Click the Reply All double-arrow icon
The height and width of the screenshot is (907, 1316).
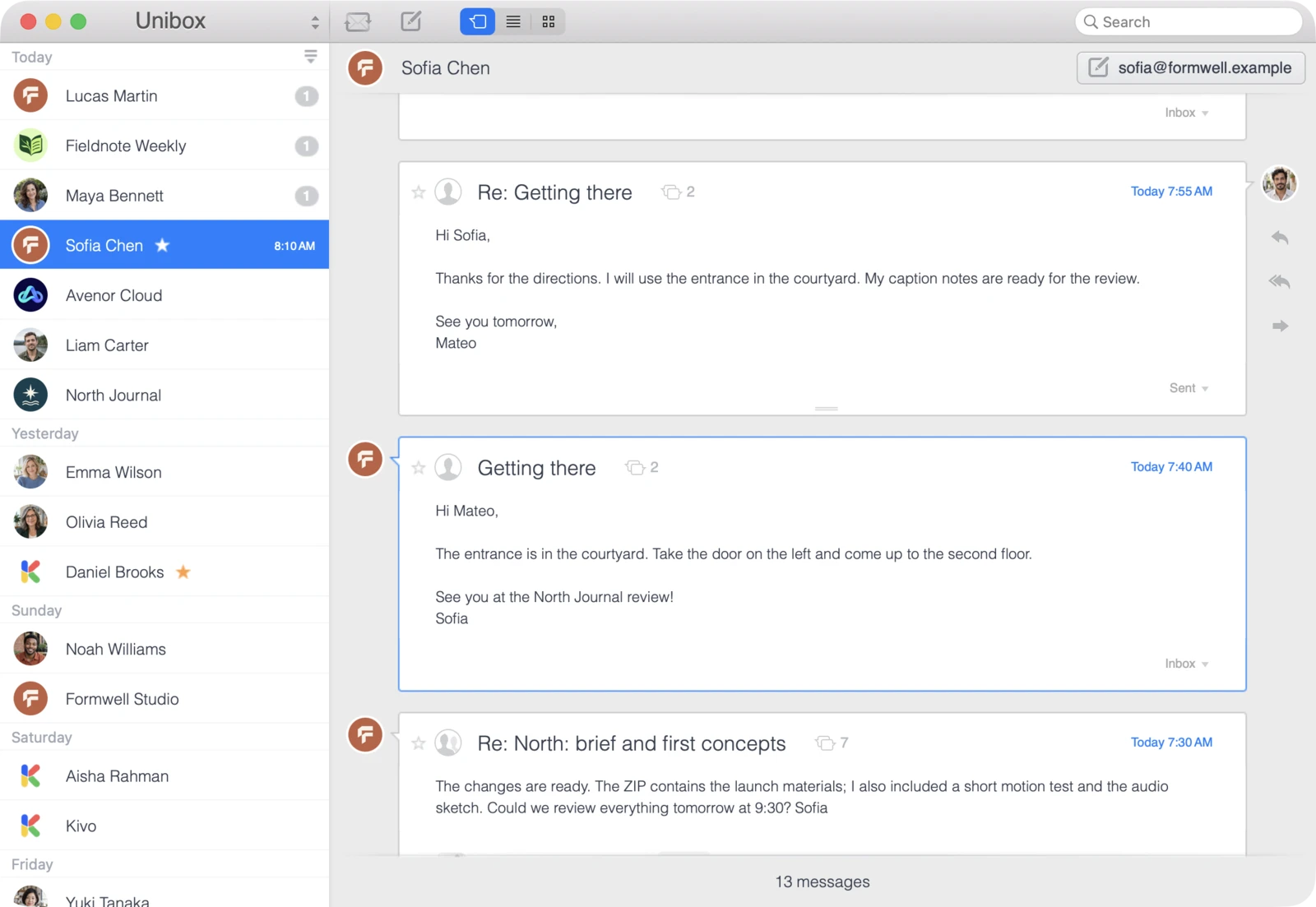tap(1280, 281)
